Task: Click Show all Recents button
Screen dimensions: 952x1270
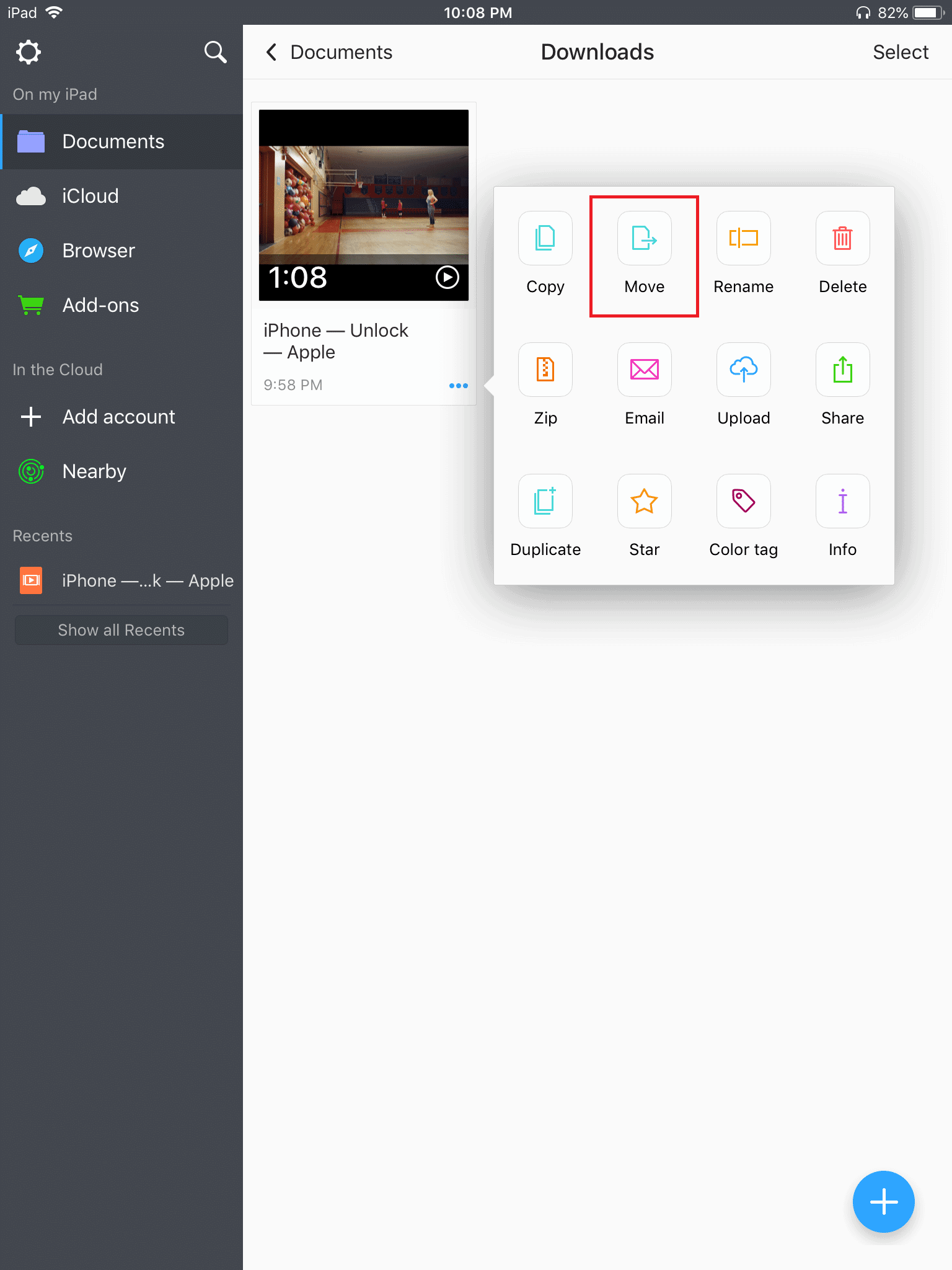Action: pyautogui.click(x=121, y=630)
